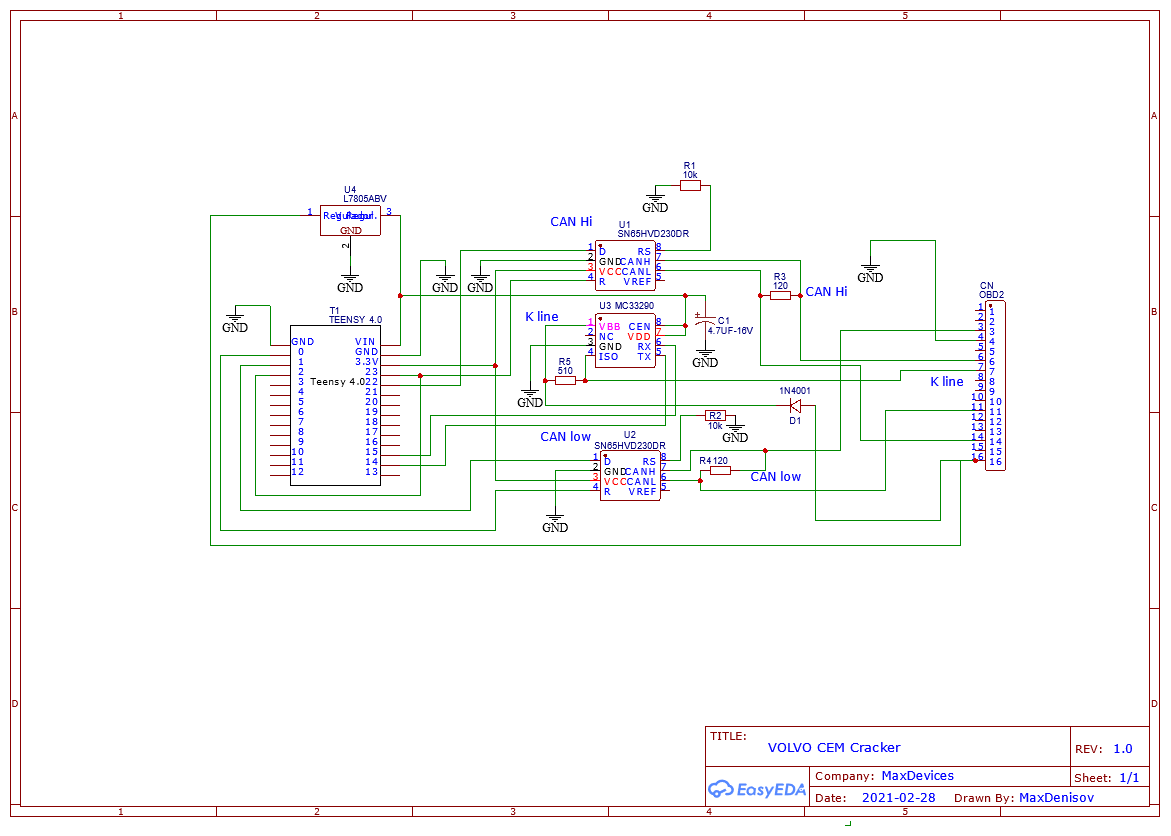Select the U2 SN65HVD230DR transceiver chip
The width and height of the screenshot is (1171, 836).
[630, 476]
